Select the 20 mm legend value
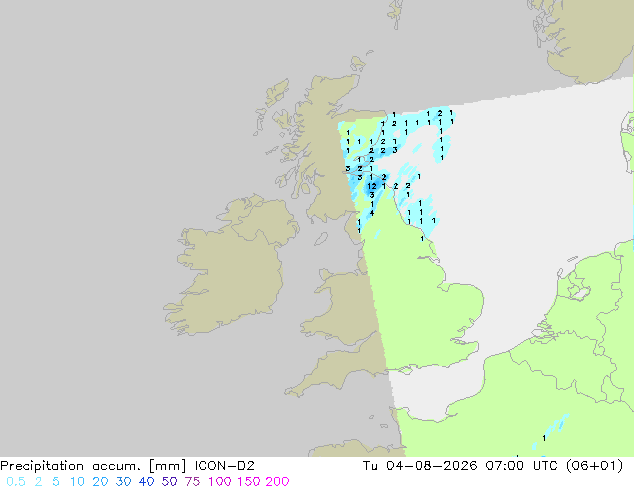The width and height of the screenshot is (634, 490). click(x=100, y=482)
